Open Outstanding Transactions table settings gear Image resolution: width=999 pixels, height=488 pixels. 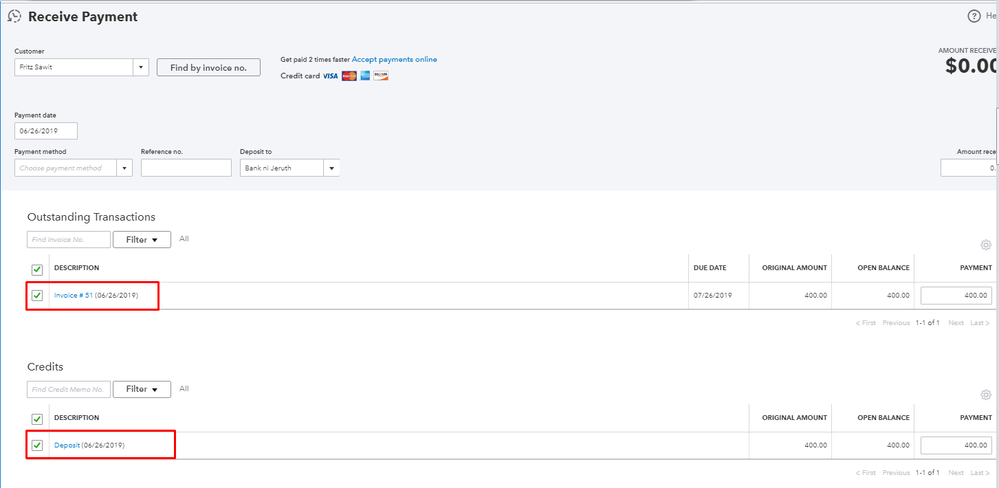(x=986, y=245)
